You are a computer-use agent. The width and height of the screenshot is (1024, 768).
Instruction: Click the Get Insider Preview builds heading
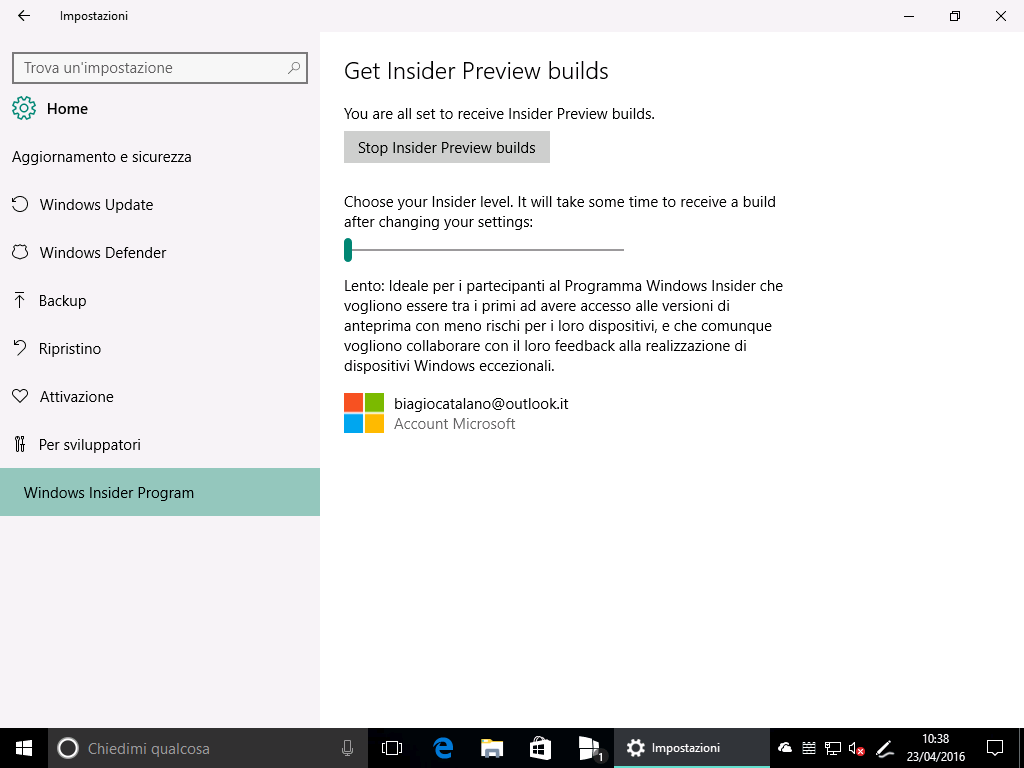[476, 71]
